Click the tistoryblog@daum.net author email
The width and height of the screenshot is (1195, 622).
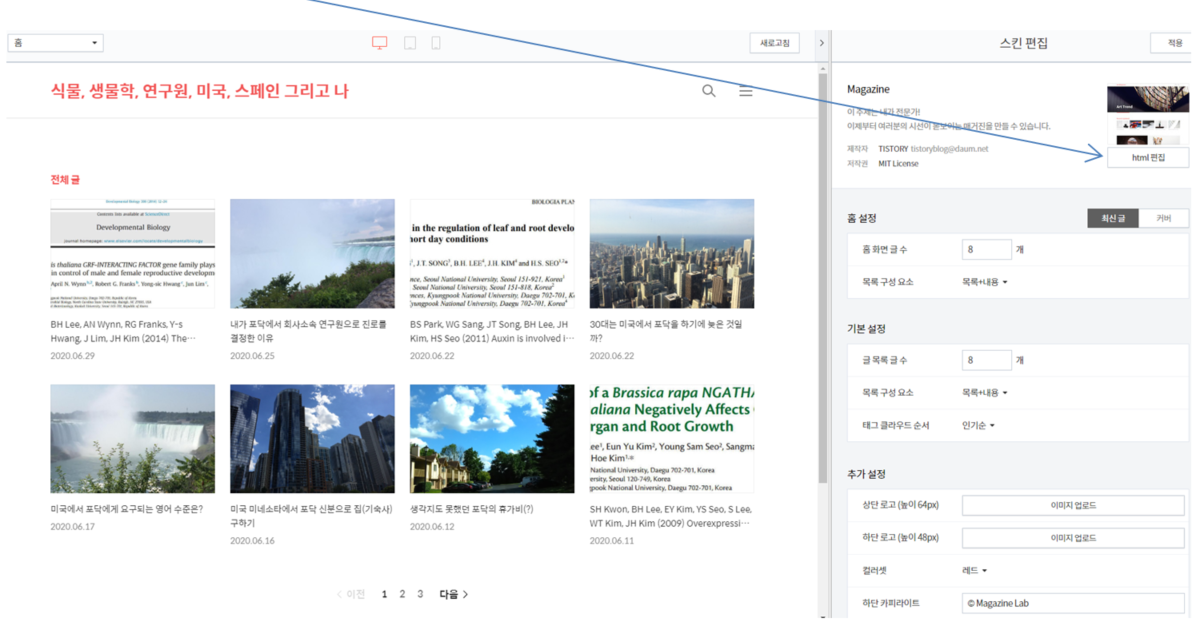pos(949,149)
